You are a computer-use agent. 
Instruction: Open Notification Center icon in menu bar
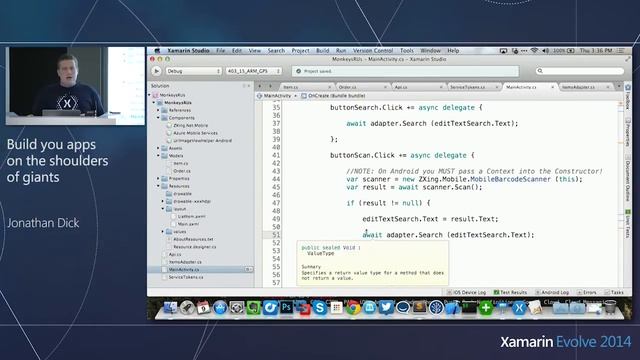coord(621,51)
